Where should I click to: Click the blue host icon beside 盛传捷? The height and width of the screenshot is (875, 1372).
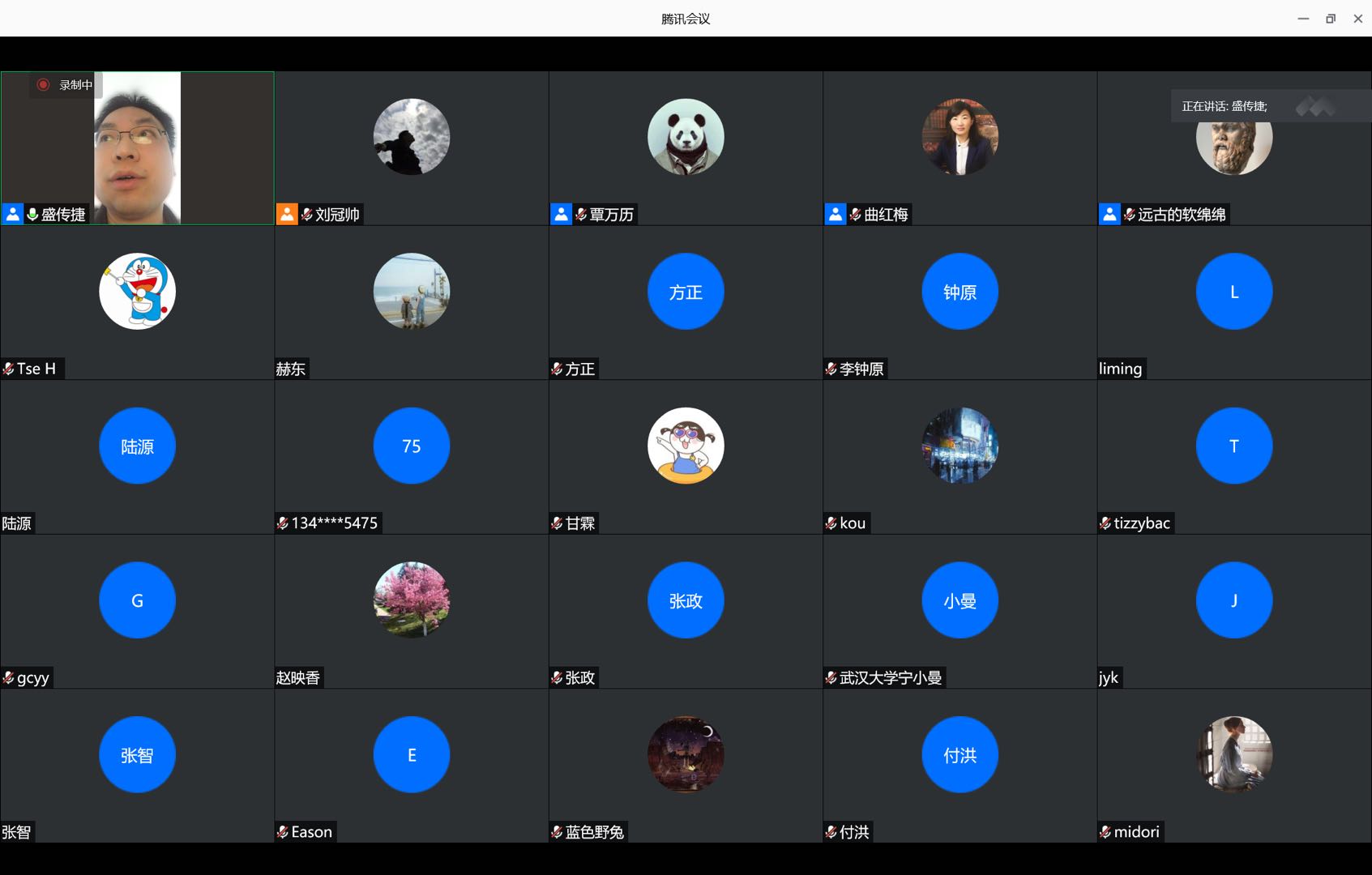point(13,215)
